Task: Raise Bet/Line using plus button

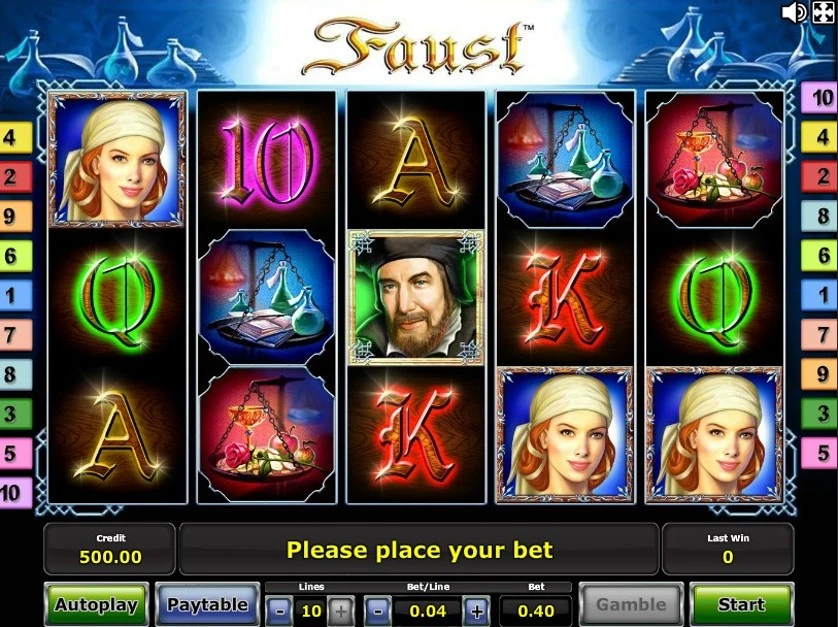Action: coord(477,610)
